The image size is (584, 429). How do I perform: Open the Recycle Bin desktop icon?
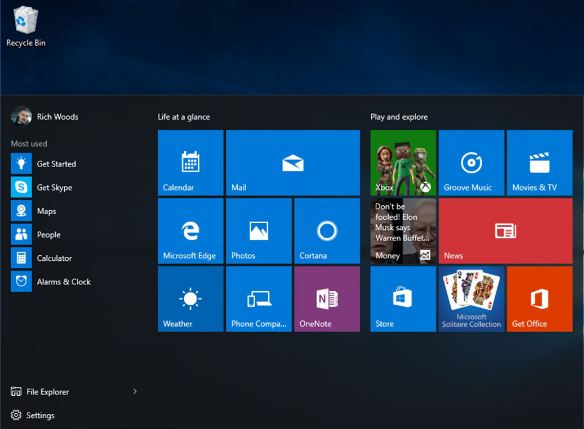[x=26, y=27]
